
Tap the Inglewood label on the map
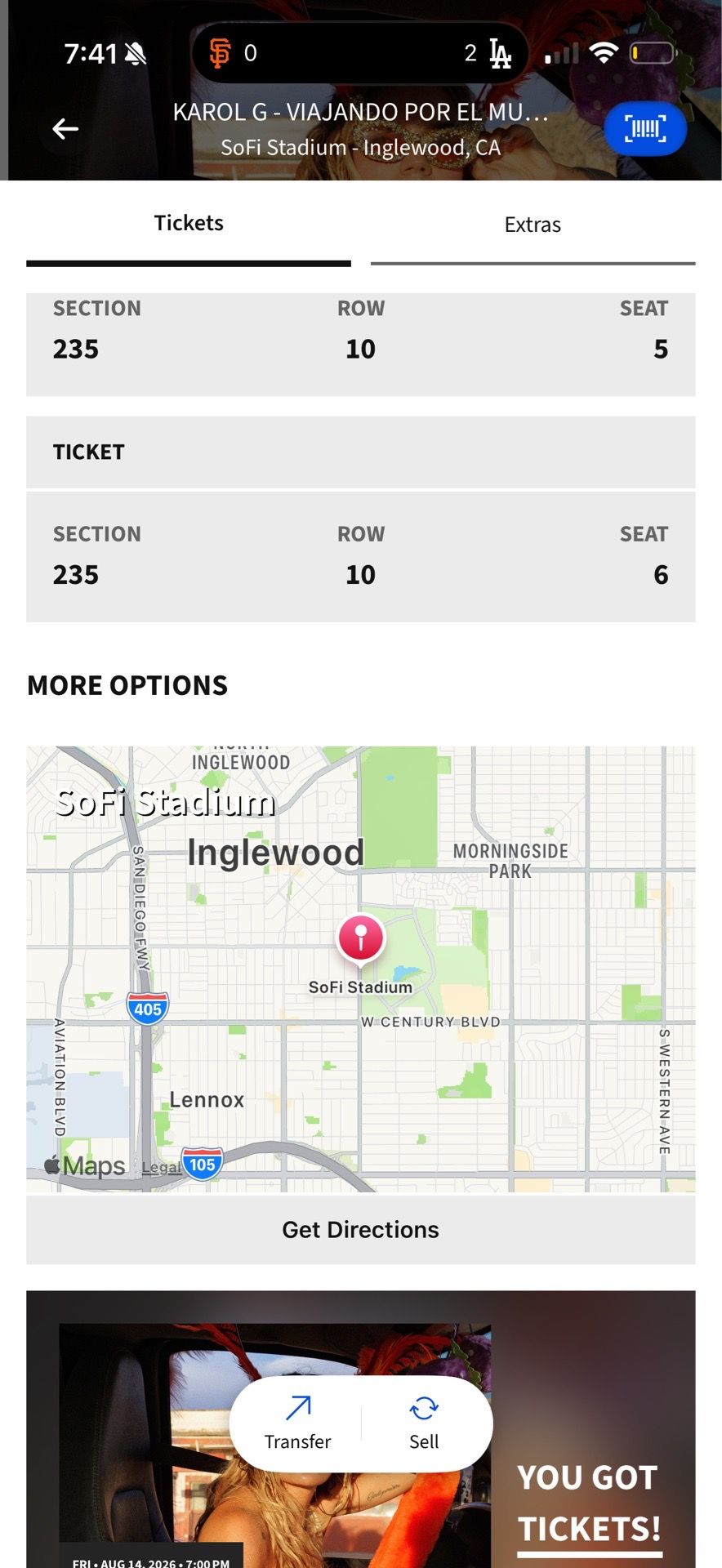276,853
